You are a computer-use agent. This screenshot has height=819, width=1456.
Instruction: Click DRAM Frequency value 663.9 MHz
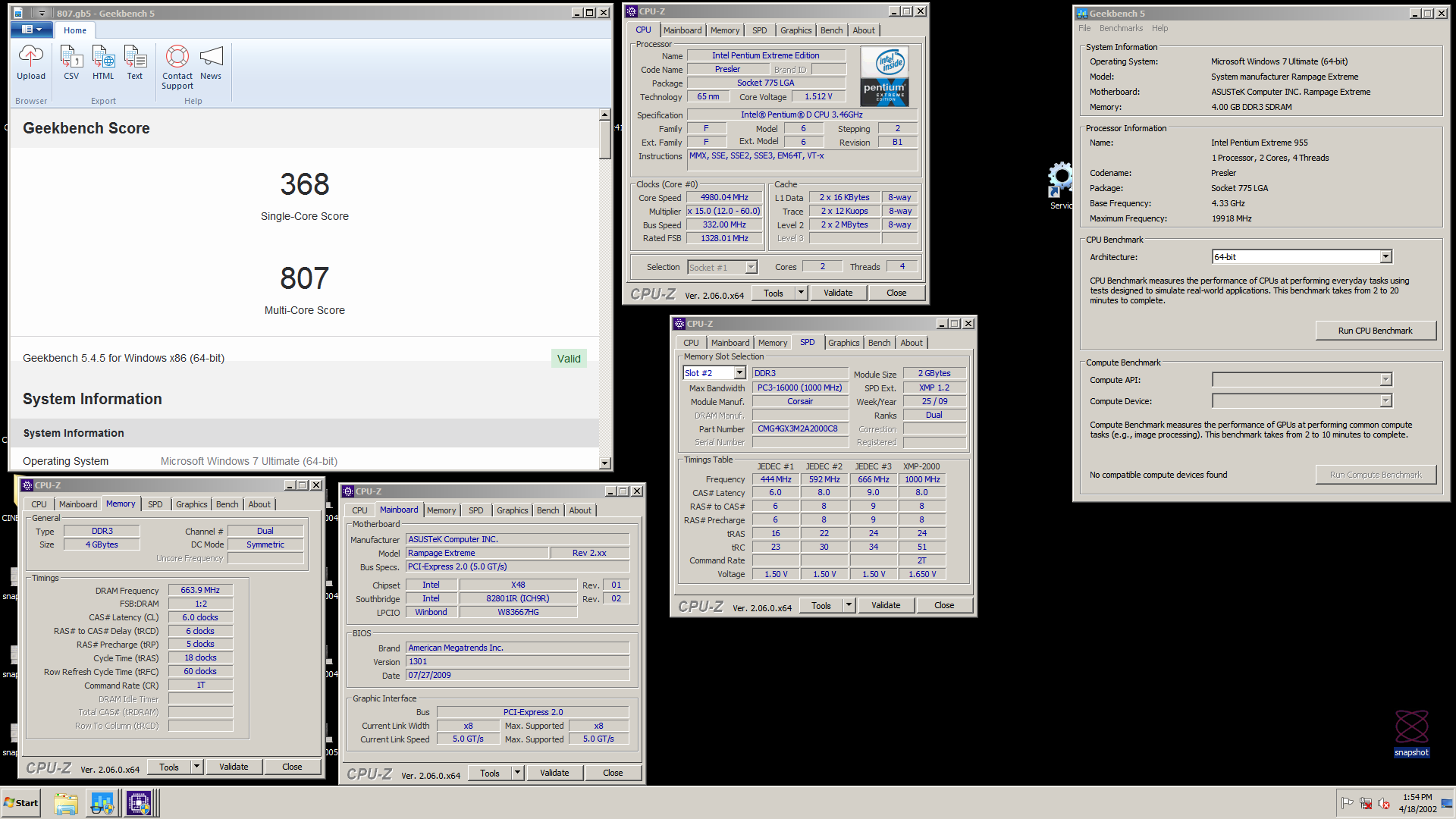tap(200, 590)
